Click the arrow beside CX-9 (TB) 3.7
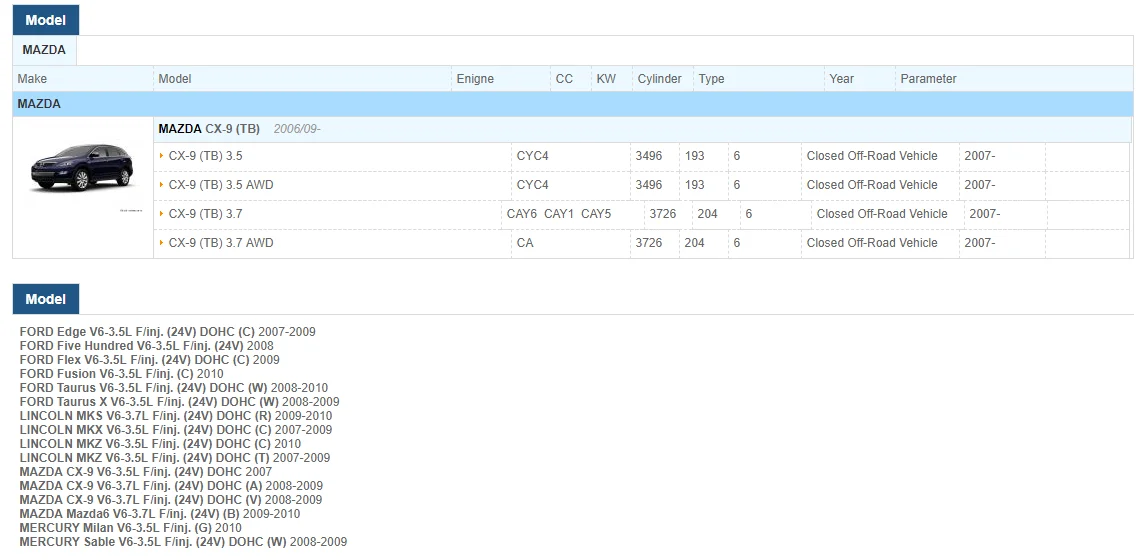This screenshot has width=1136, height=560. click(x=161, y=214)
